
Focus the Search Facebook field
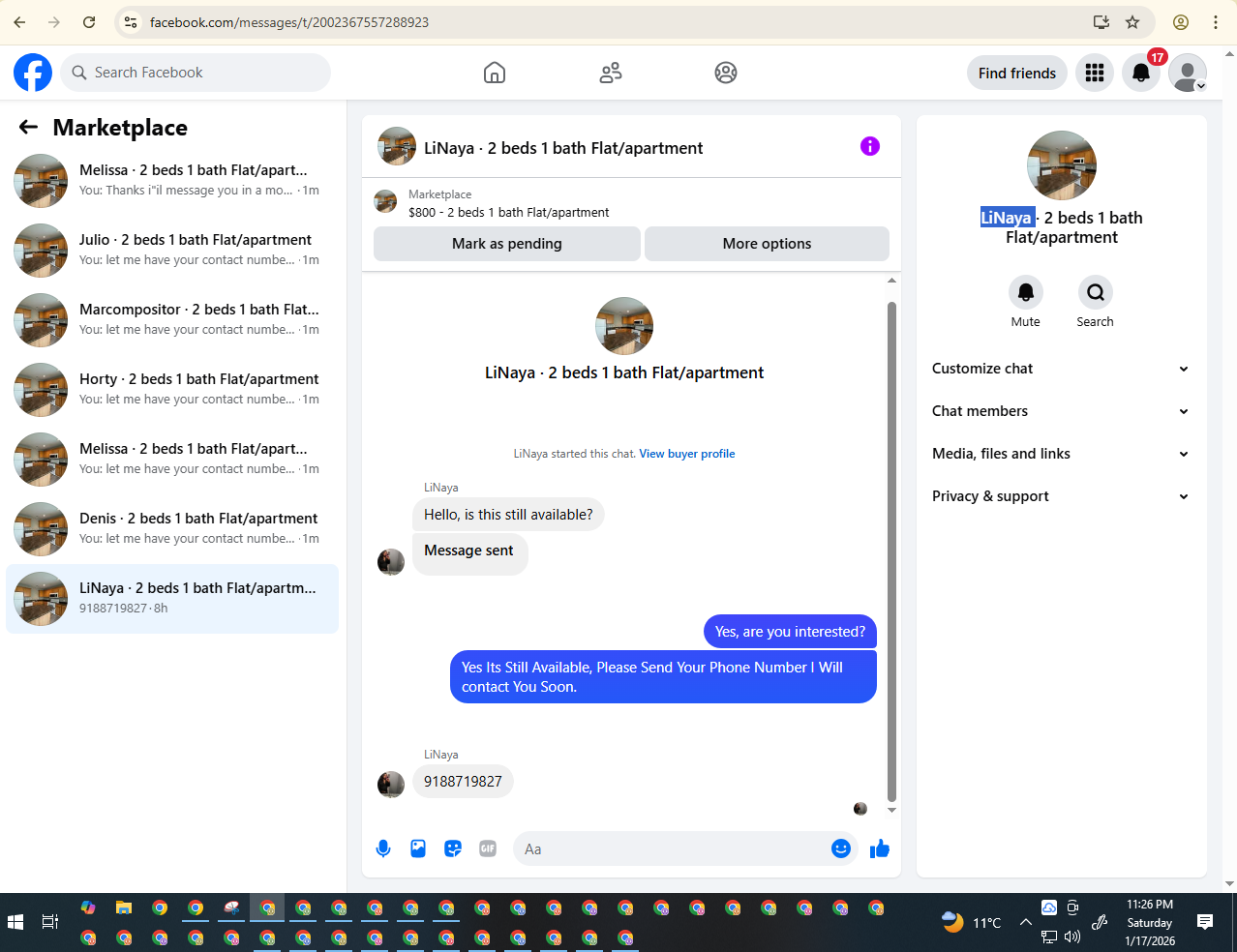196,73
